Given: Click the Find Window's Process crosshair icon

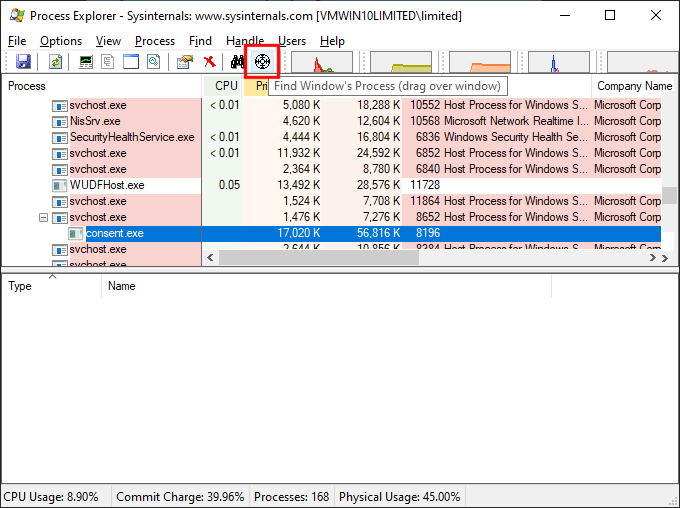Looking at the screenshot, I should coord(262,62).
